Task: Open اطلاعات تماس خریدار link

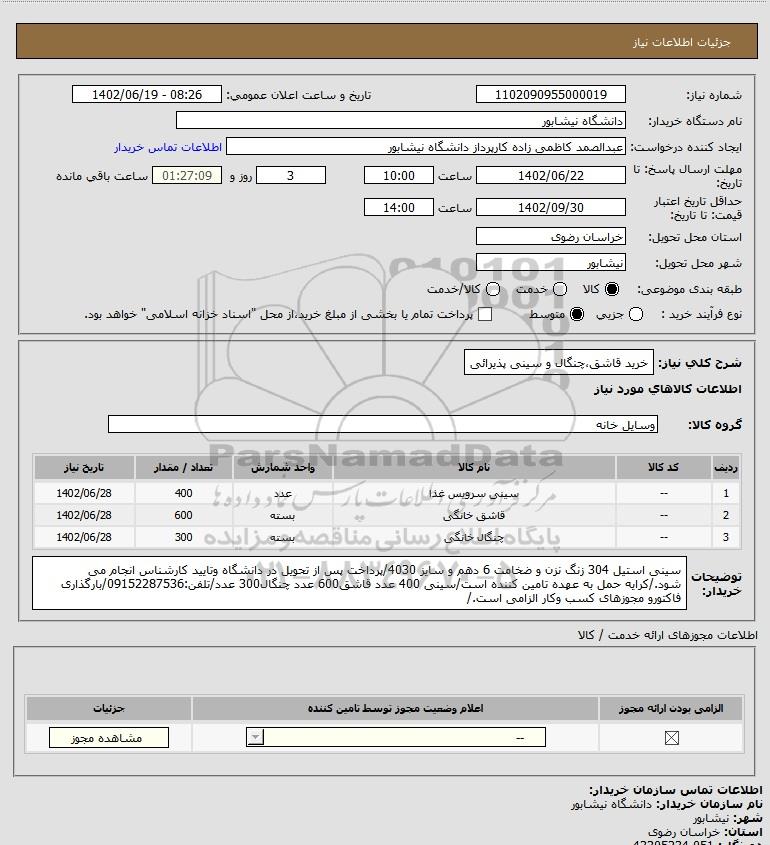Action: pyautogui.click(x=168, y=147)
